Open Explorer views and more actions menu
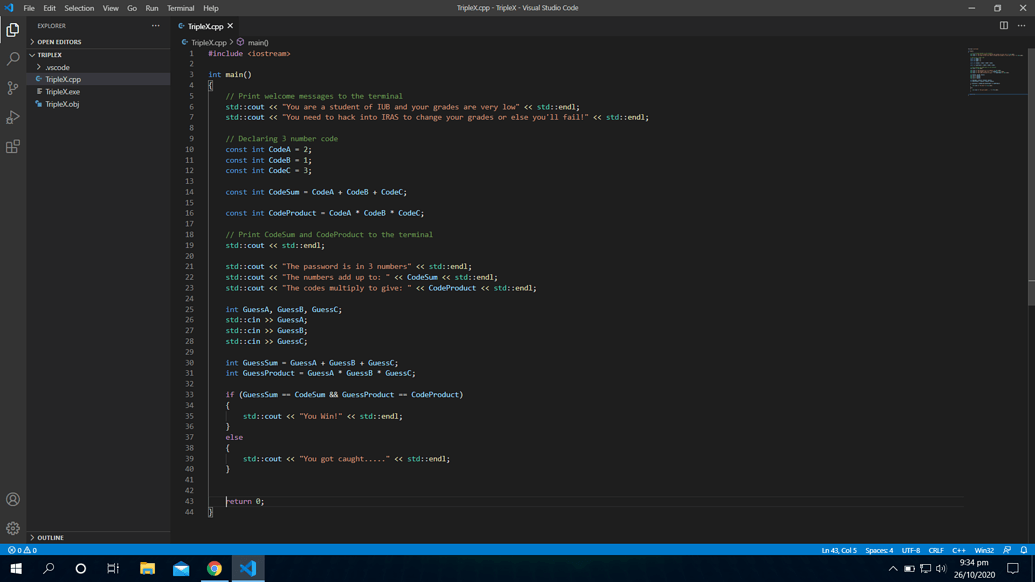 point(155,26)
